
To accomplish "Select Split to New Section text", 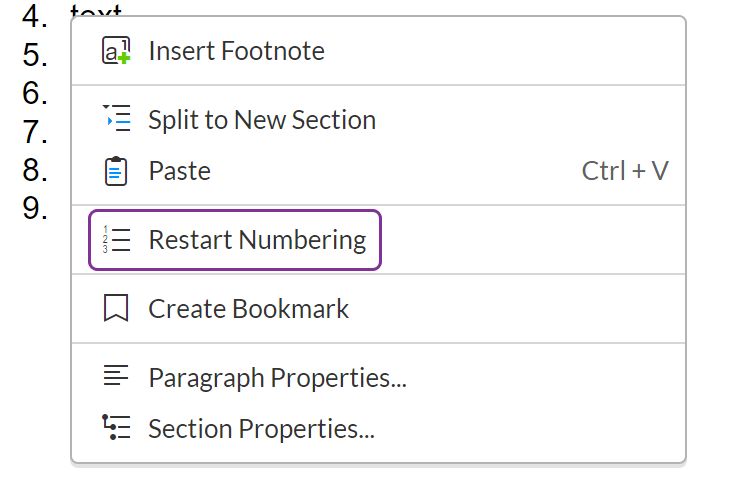I will 262,120.
